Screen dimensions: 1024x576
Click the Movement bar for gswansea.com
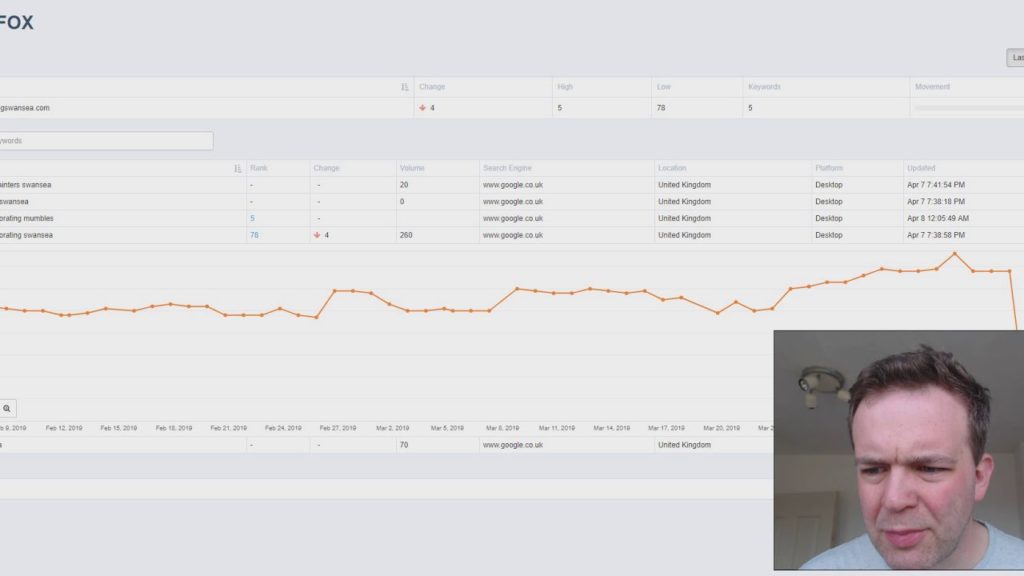(969, 108)
